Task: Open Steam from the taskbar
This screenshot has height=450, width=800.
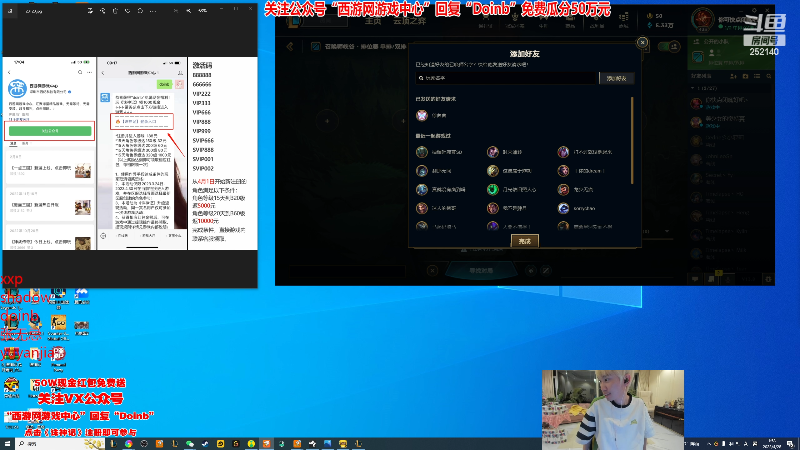Action: [205, 444]
